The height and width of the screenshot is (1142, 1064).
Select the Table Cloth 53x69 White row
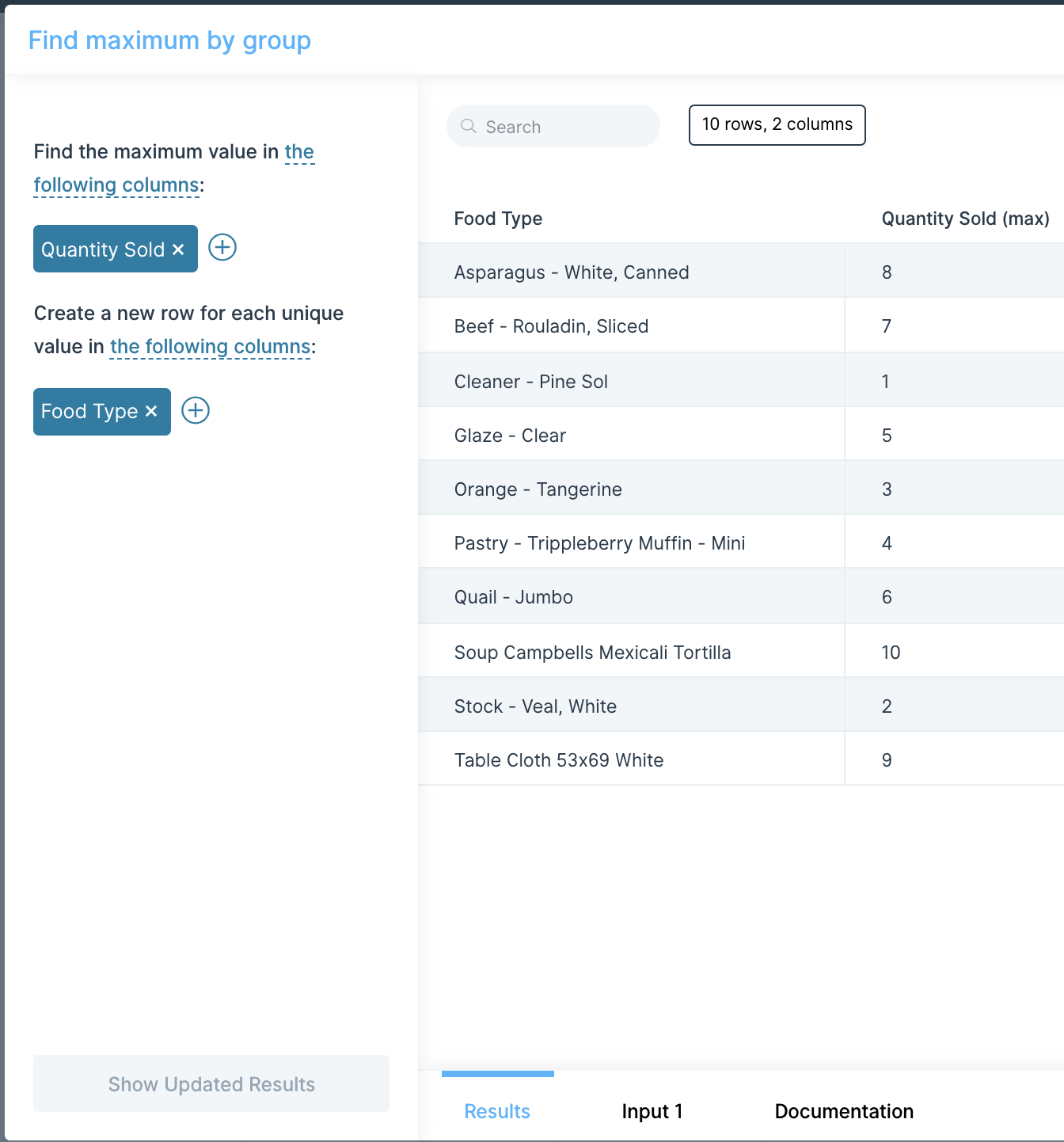coord(741,759)
